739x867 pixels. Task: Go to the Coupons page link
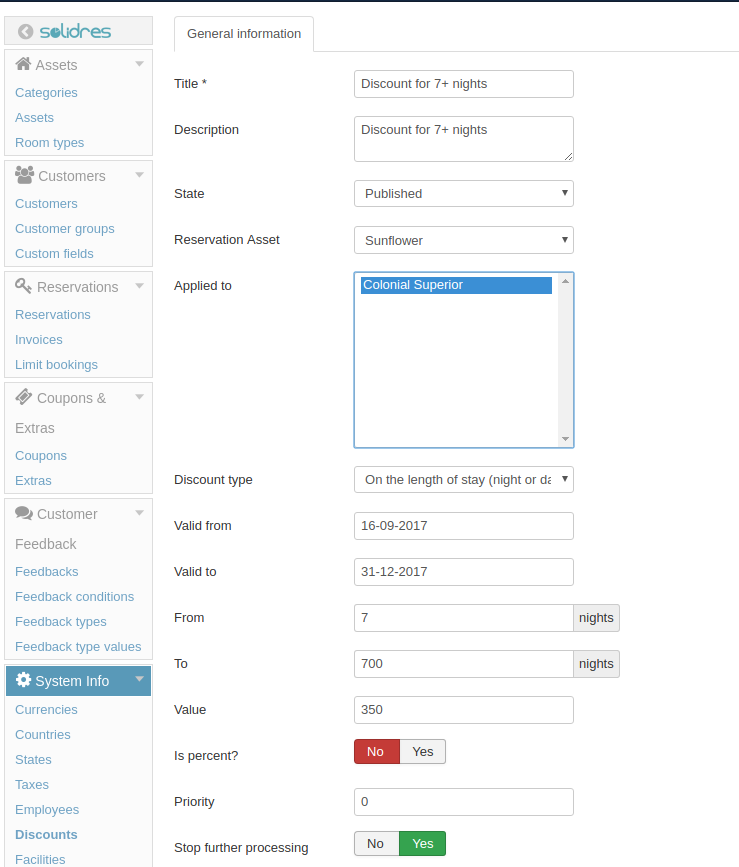pyautogui.click(x=41, y=456)
